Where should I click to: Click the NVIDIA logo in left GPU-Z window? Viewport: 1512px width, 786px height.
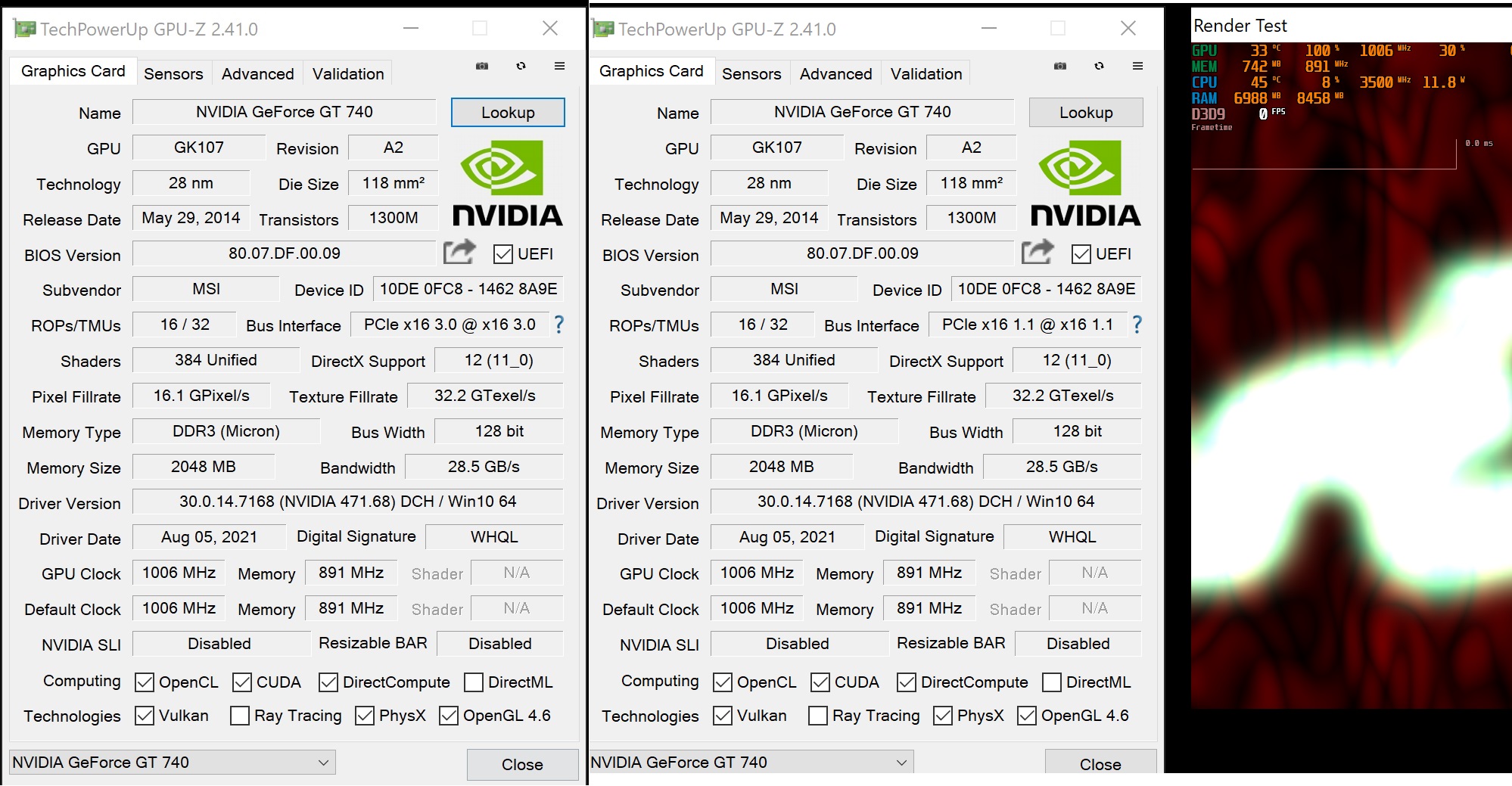(507, 183)
